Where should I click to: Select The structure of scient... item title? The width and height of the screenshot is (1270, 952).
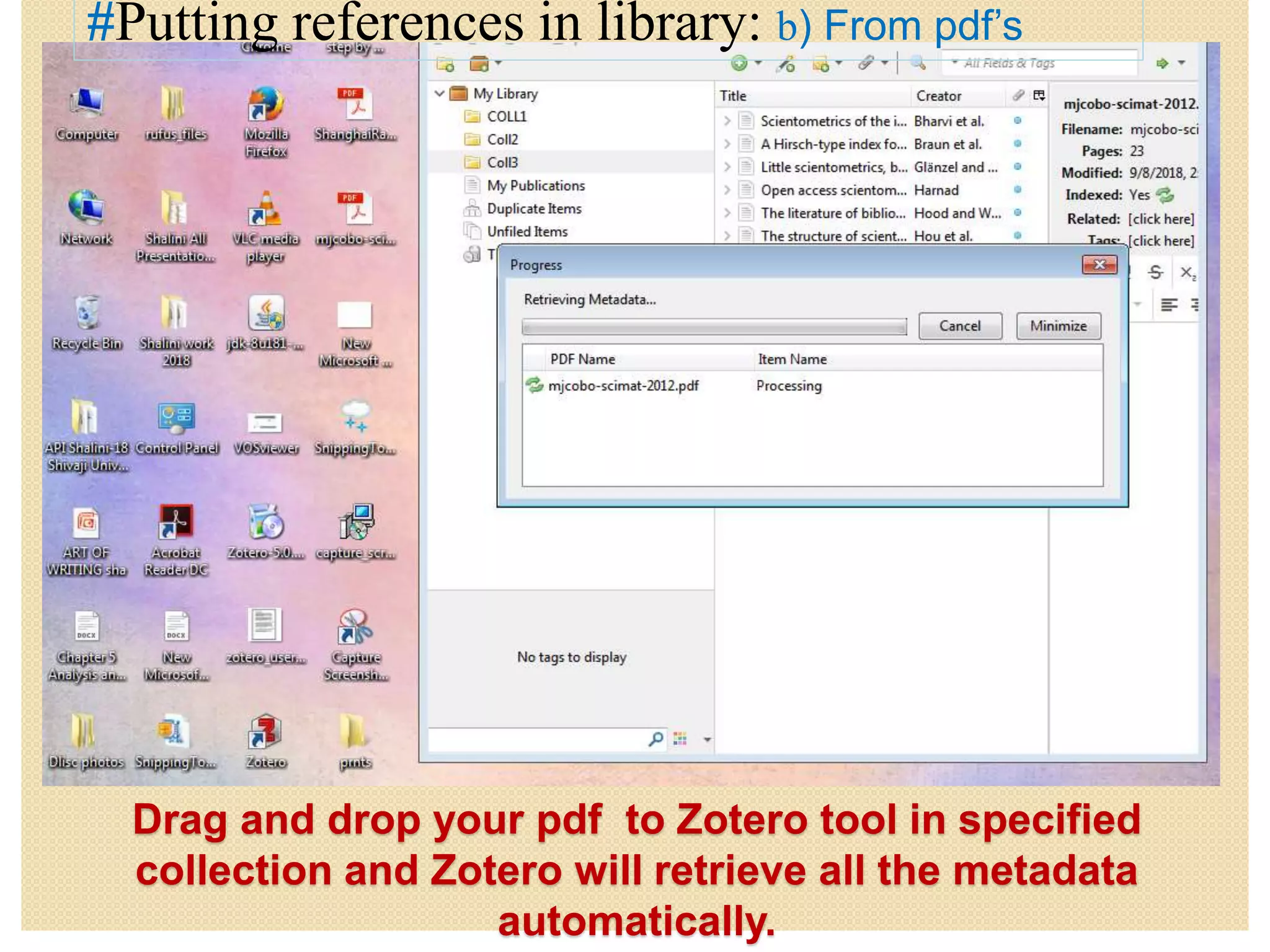pyautogui.click(x=833, y=236)
